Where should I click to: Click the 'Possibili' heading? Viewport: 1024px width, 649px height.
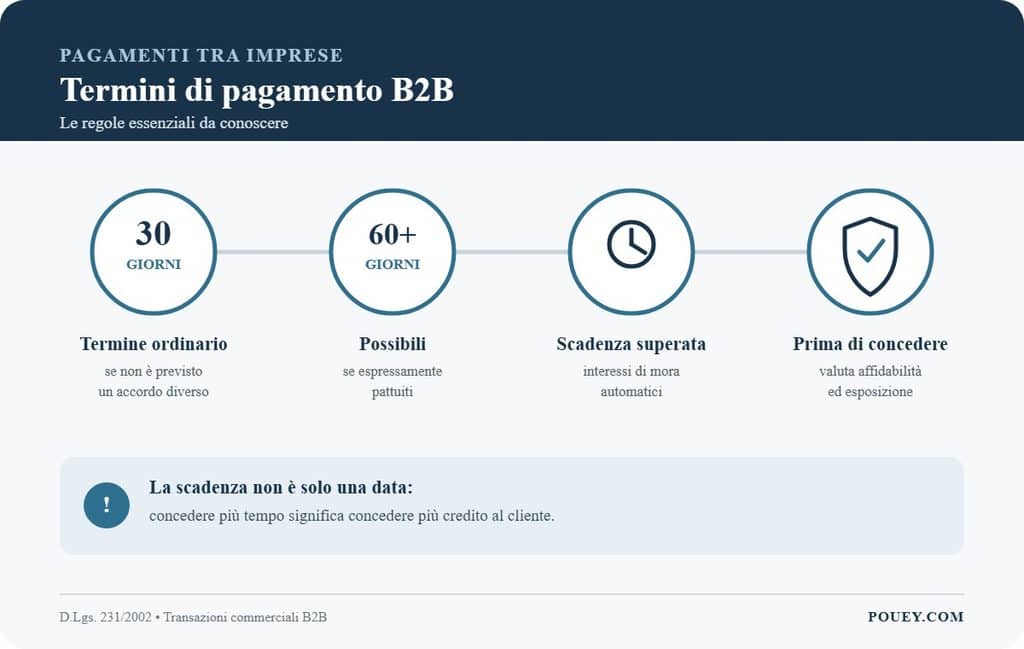tap(392, 344)
